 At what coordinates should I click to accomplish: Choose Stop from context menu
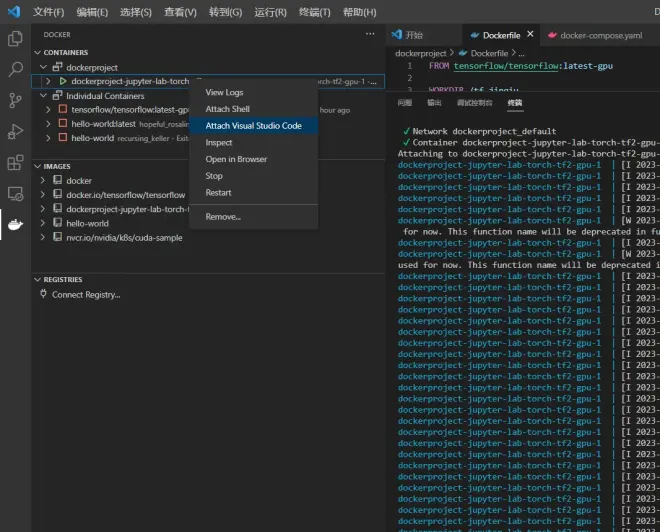tap(253, 176)
